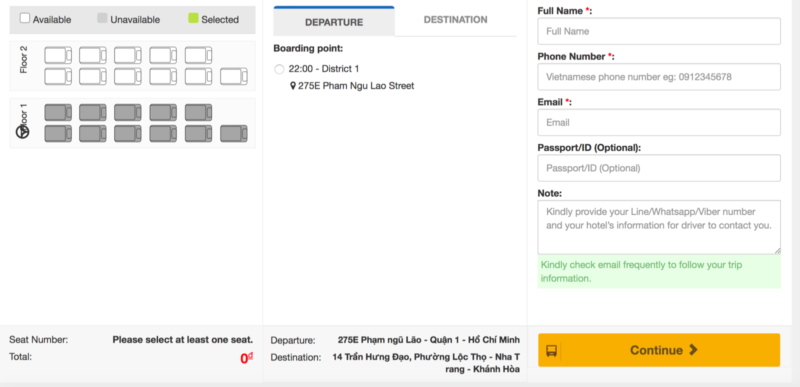800x387 pixels.
Task: Click third unavailable seat in Floor 1 lower row
Action: pos(128,134)
